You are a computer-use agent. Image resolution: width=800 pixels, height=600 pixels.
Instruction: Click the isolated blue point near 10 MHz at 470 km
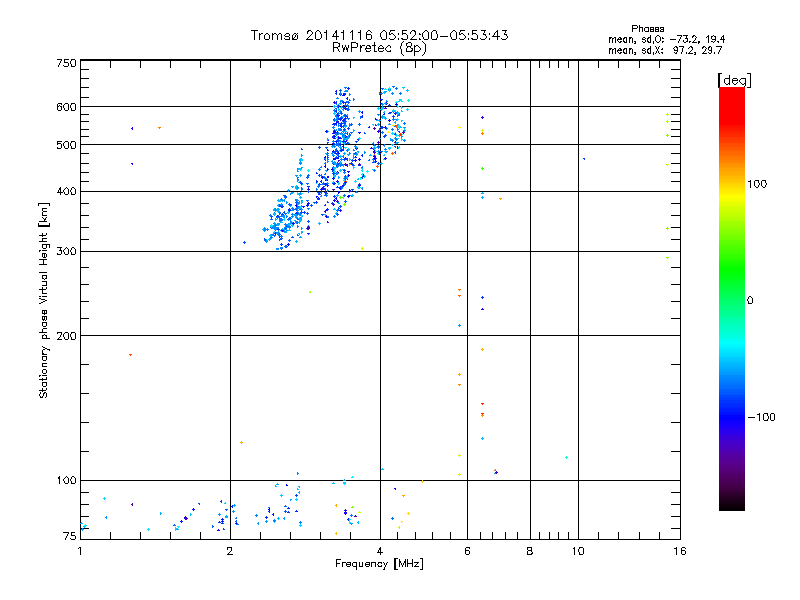coord(584,159)
